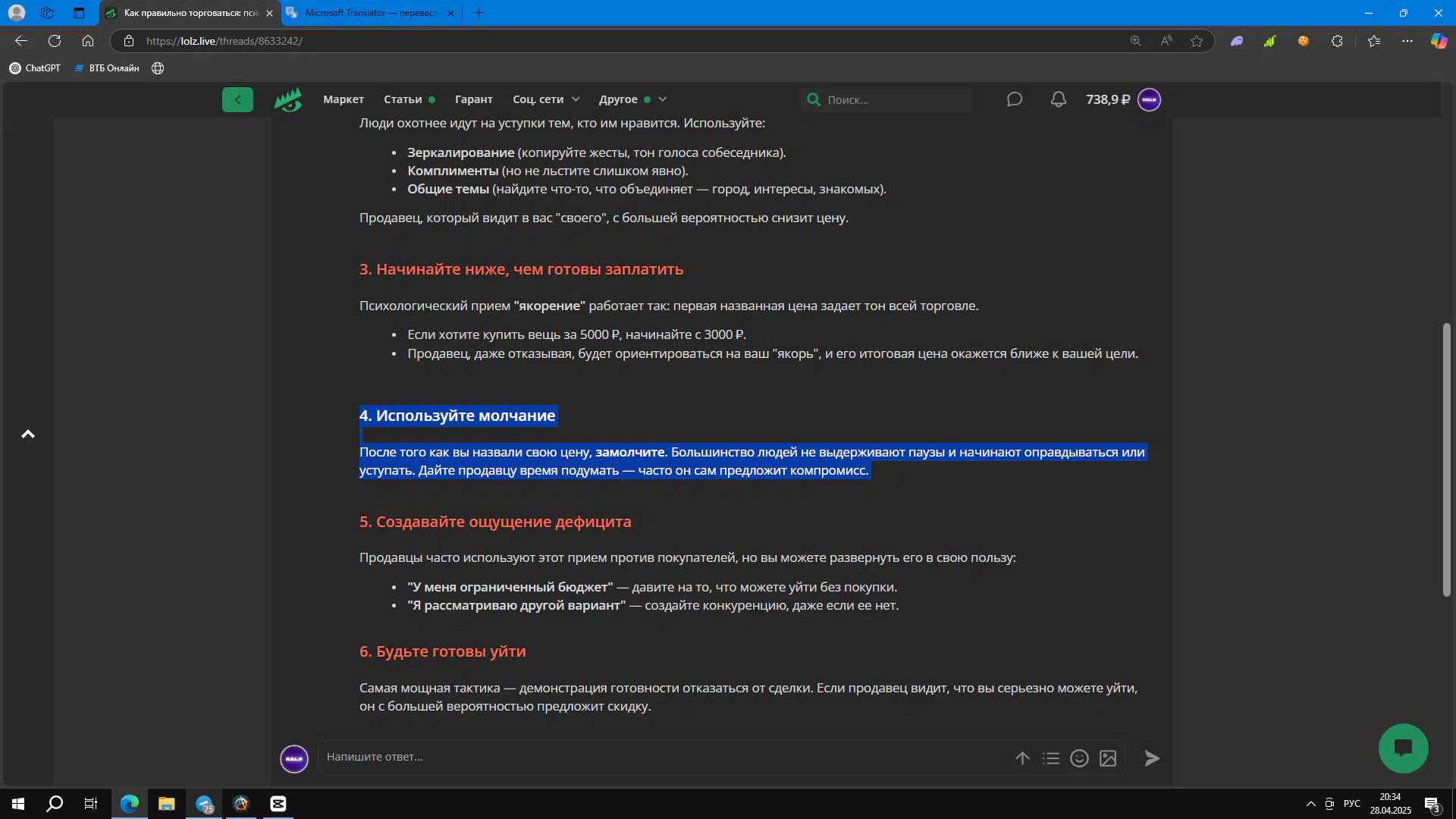Open the notifications bell
This screenshot has height=819, width=1456.
coord(1059,99)
